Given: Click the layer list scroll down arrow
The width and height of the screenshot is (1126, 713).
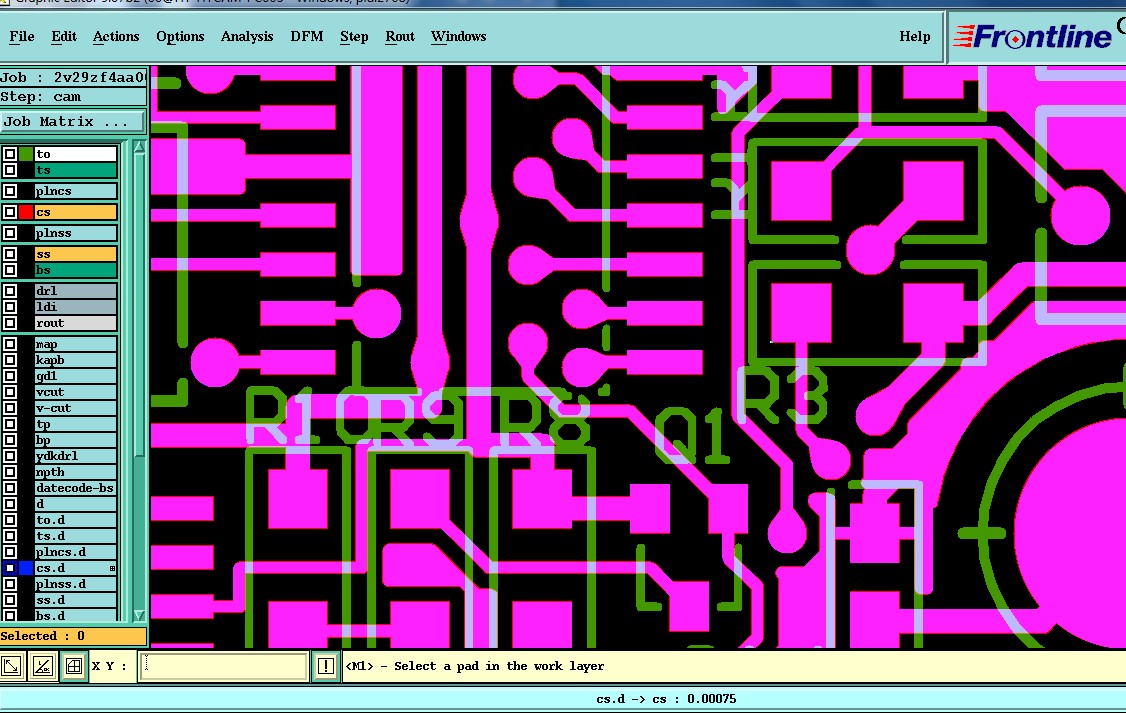Looking at the screenshot, I should tap(139, 615).
